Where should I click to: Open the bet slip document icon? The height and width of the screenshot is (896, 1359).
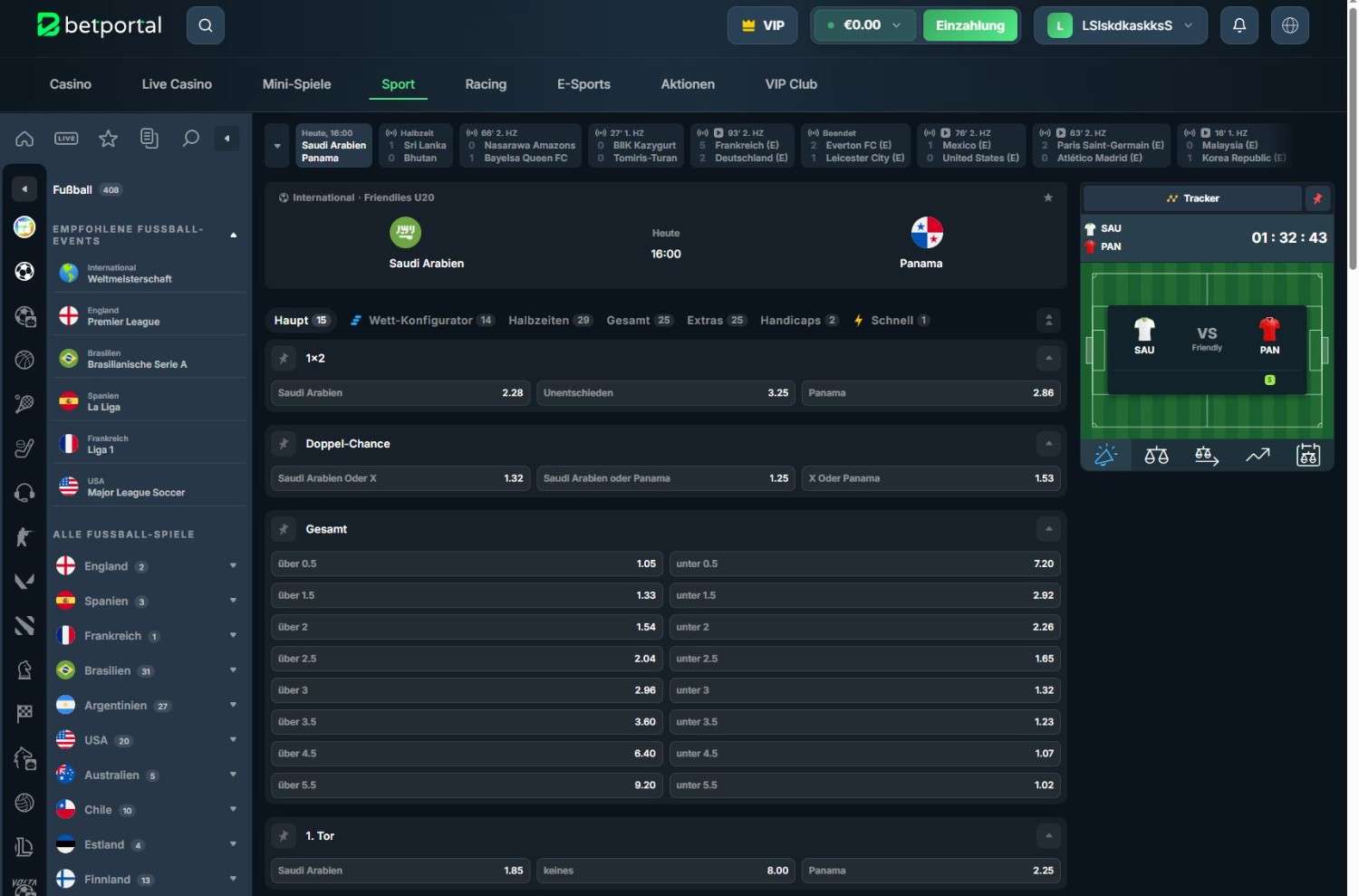[x=149, y=139]
